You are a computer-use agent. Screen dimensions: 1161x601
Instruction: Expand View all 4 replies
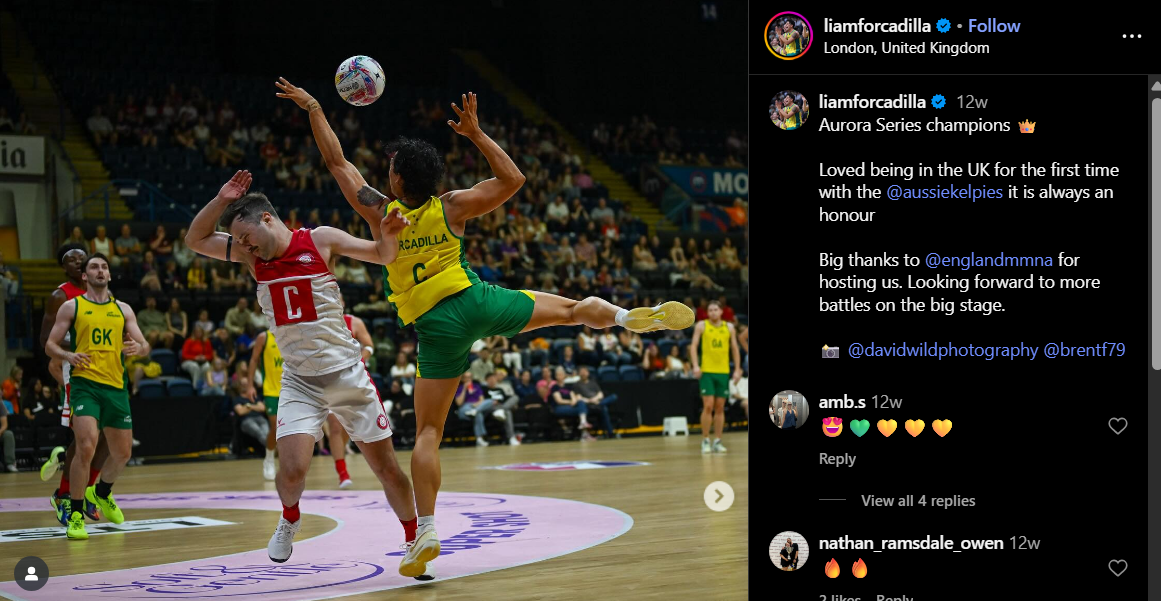pyautogui.click(x=917, y=501)
